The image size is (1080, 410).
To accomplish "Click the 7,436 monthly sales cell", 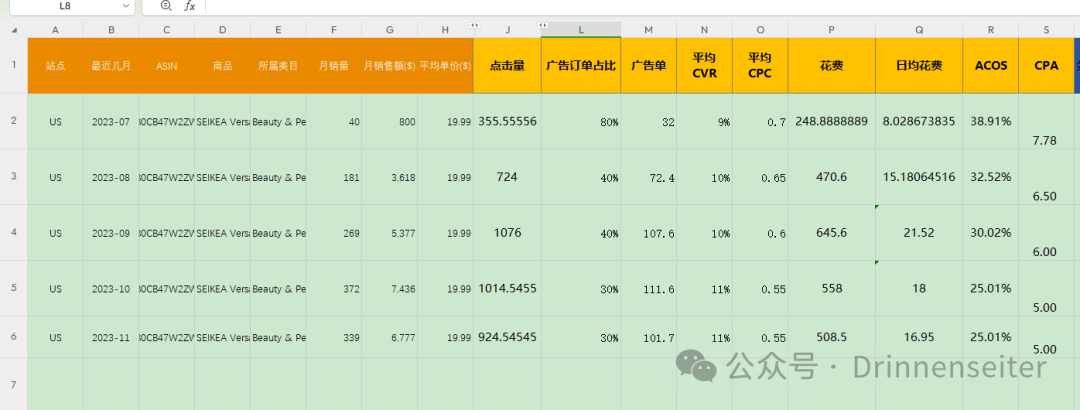I will coord(390,289).
